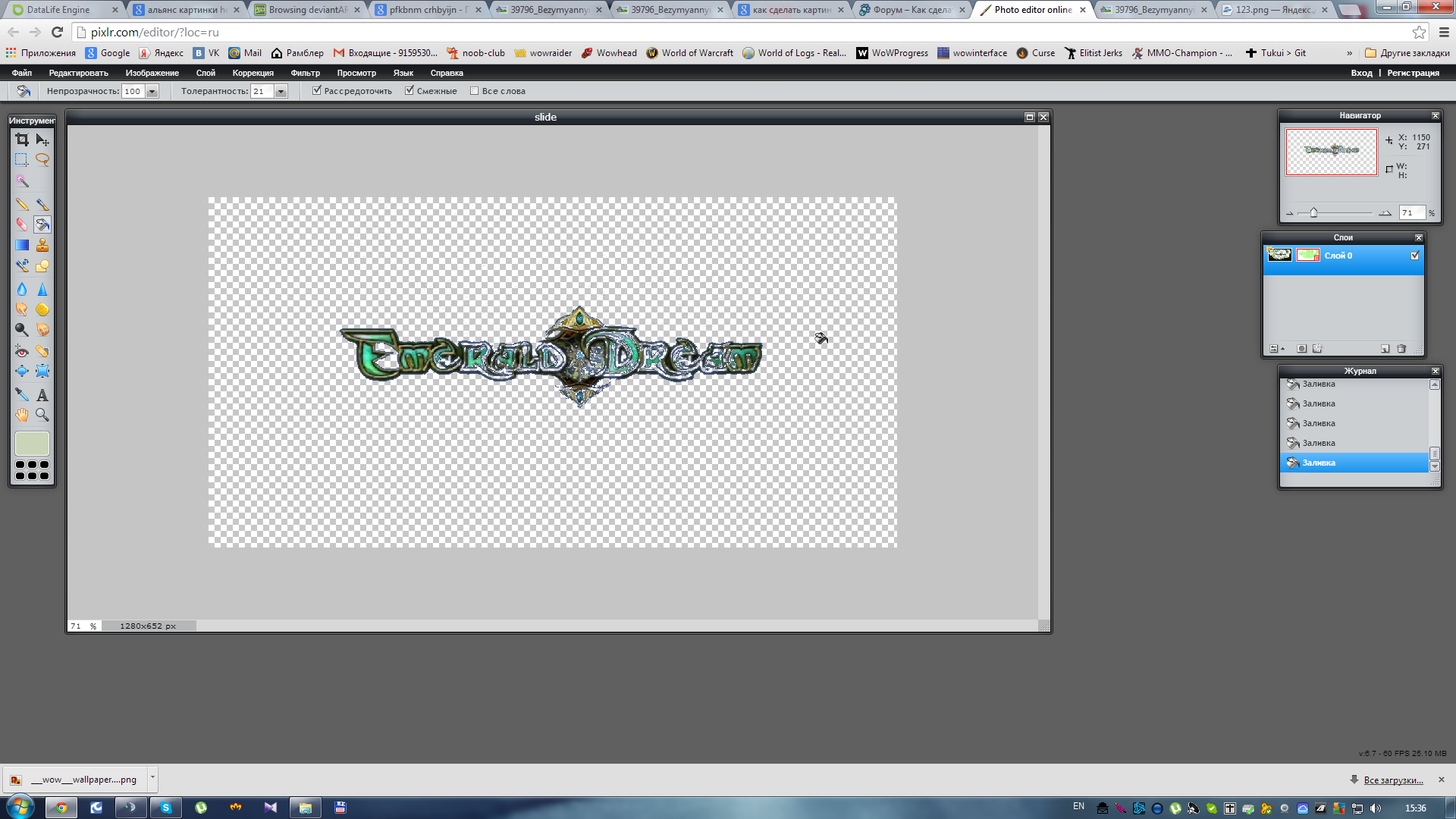Open the Толерантность dropdown arrow
The width and height of the screenshot is (1456, 819).
click(281, 92)
